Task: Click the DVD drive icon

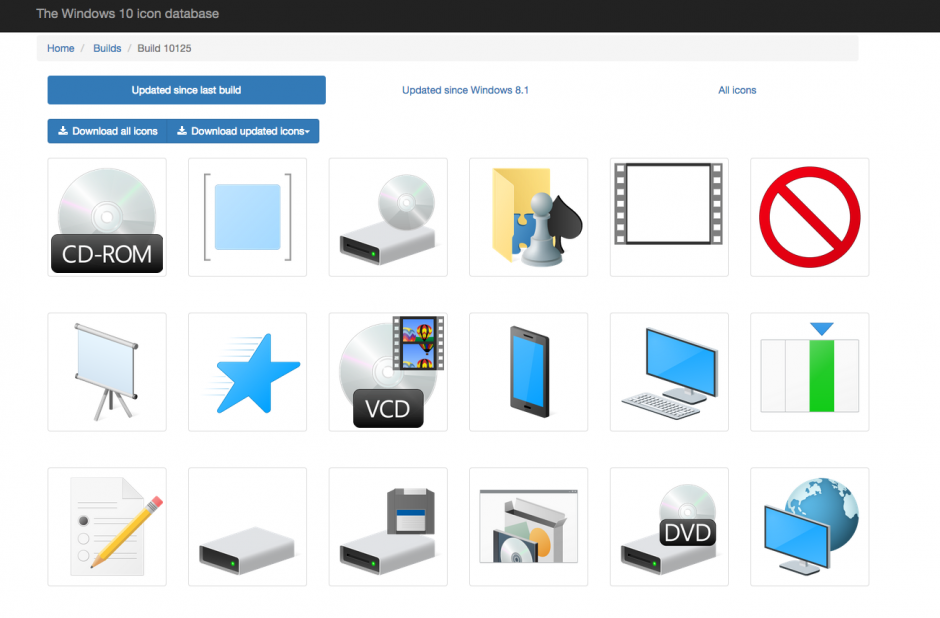Action: (x=669, y=527)
